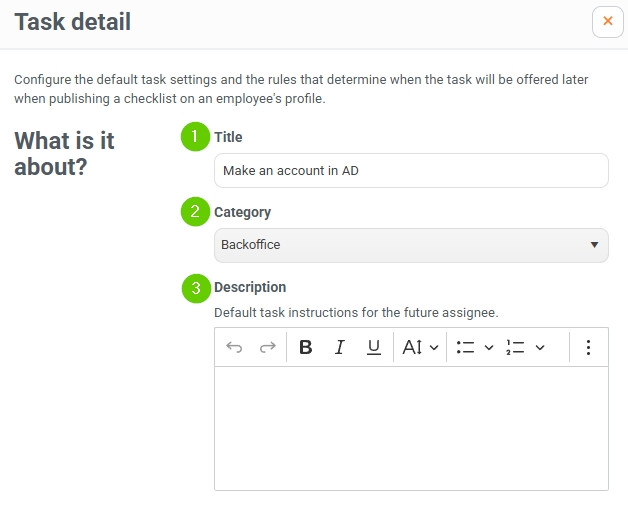Click the green step 2 badge
The height and width of the screenshot is (512, 628).
[x=195, y=212]
